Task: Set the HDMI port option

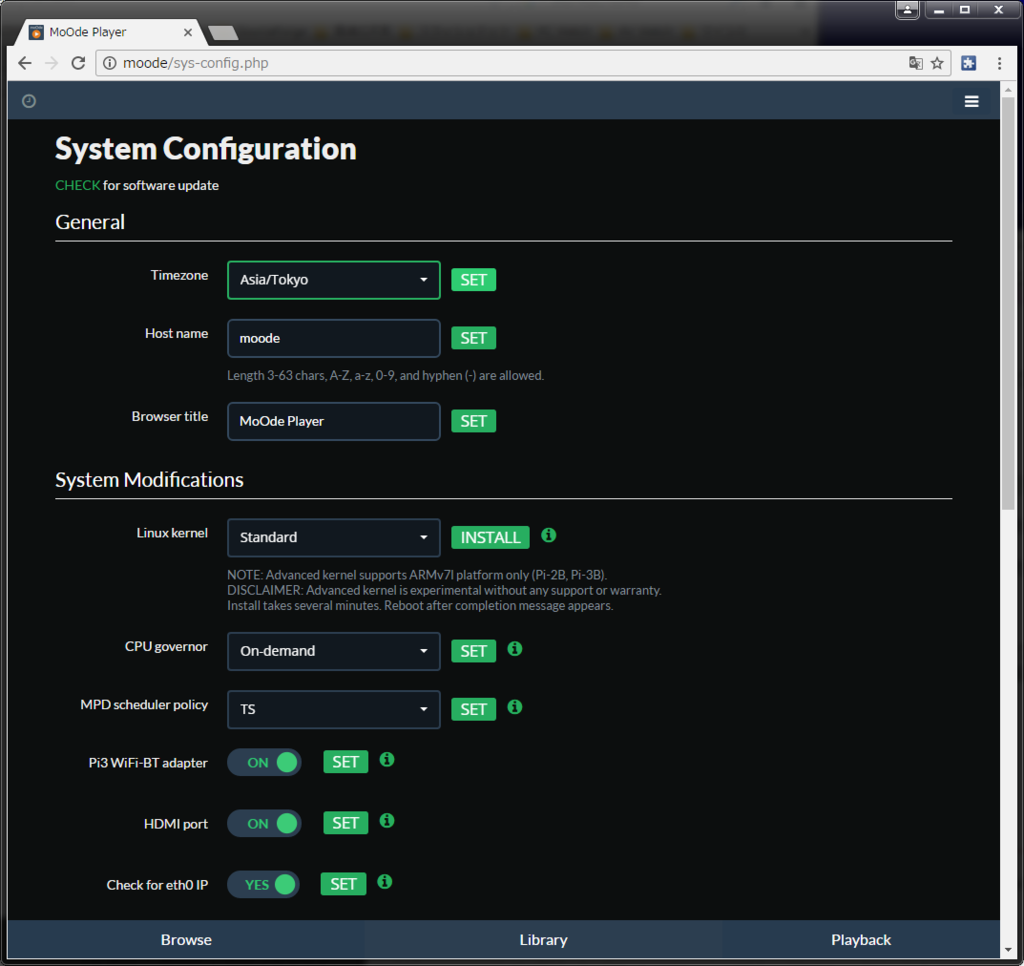Action: [345, 823]
